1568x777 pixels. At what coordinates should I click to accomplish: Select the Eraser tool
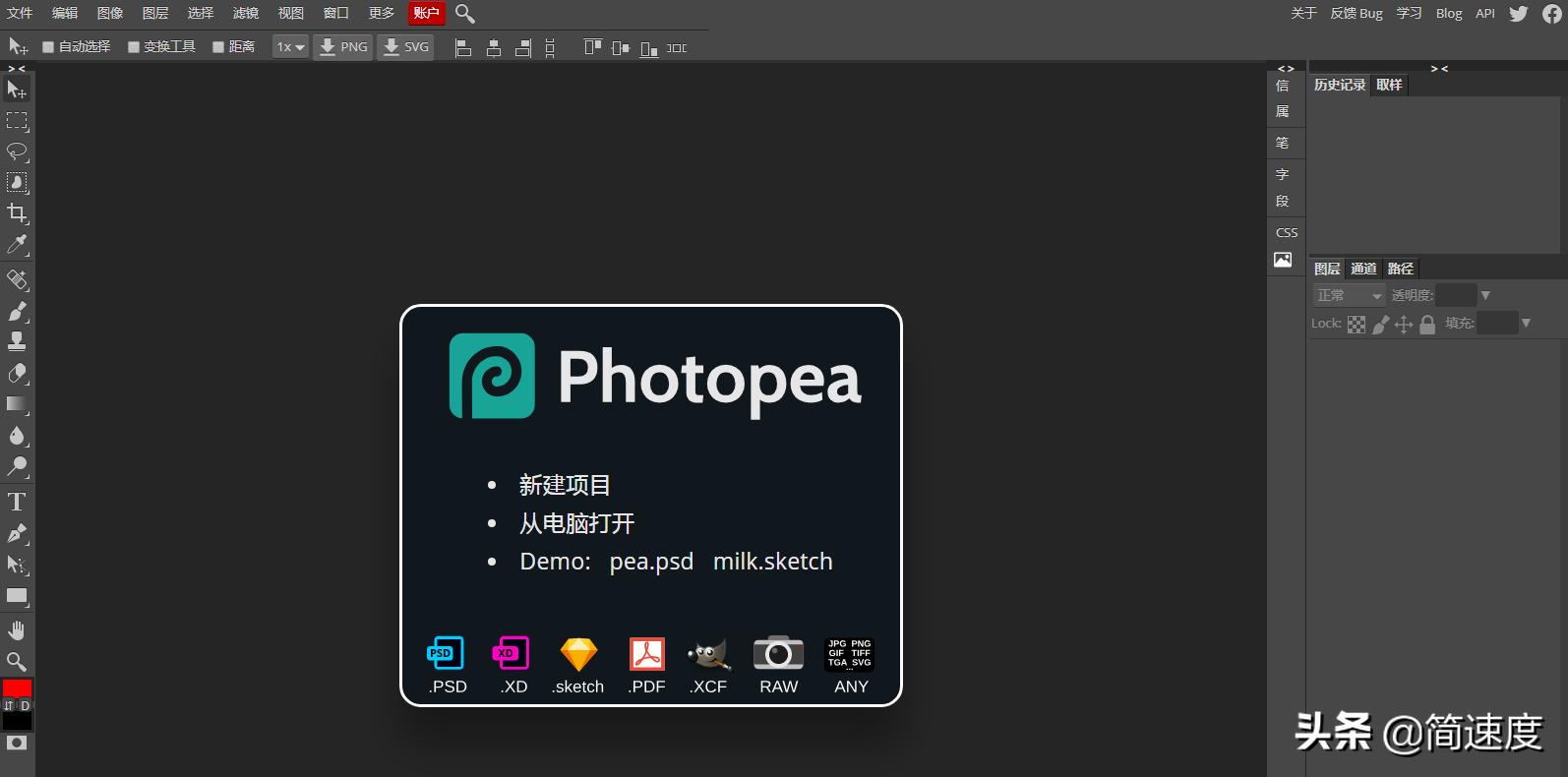point(17,373)
